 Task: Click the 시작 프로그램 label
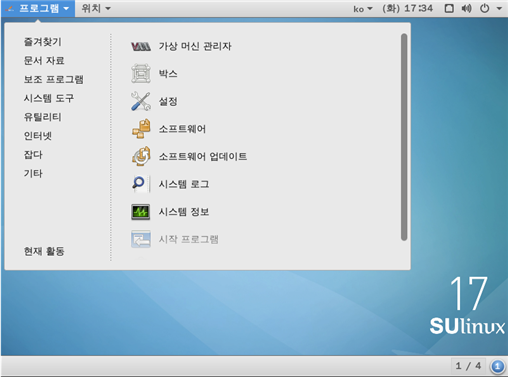[x=188, y=239]
